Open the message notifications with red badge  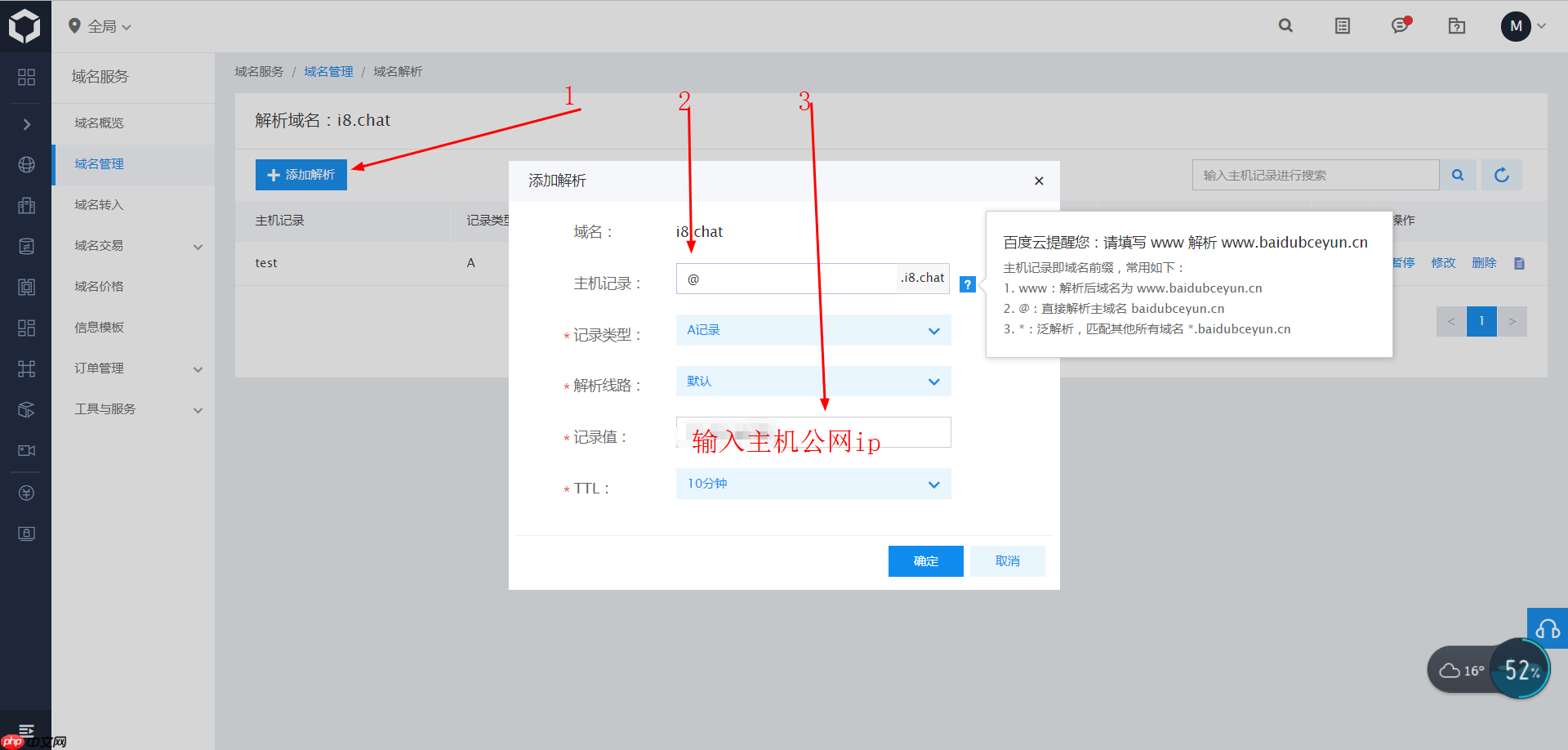1400,25
